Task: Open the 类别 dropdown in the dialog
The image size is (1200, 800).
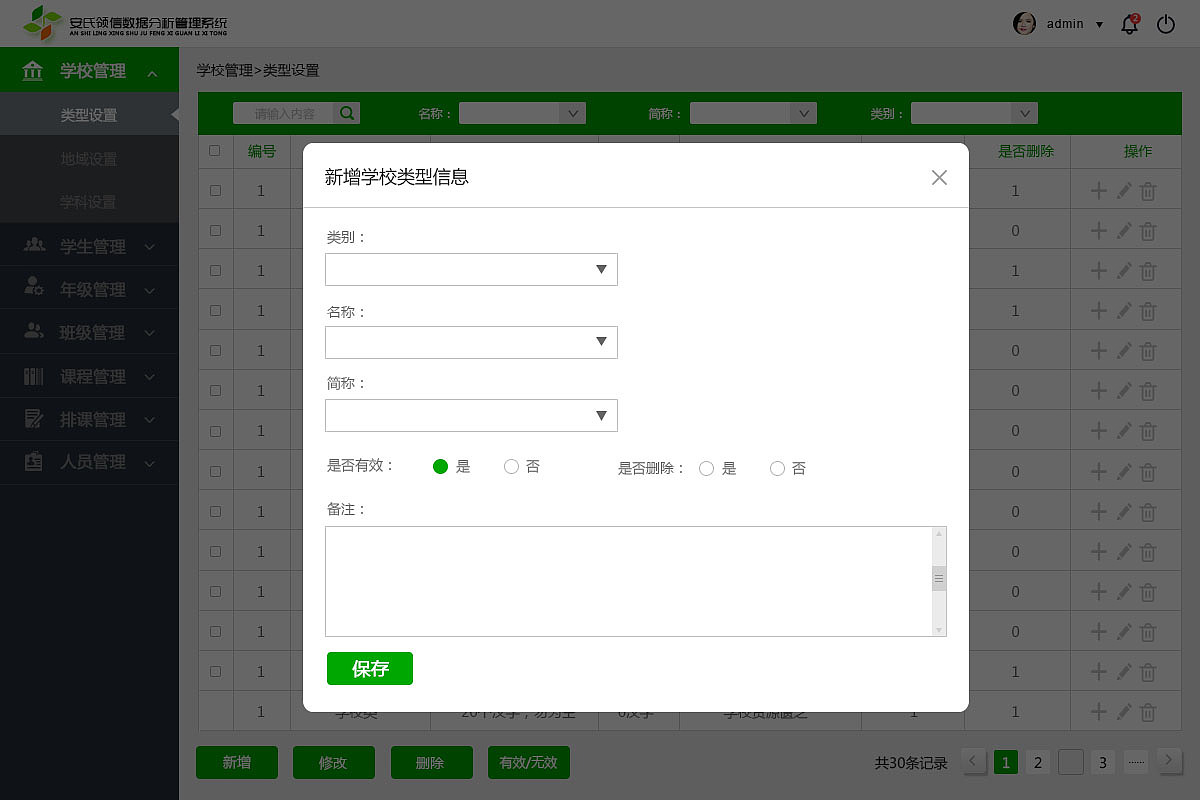Action: tap(471, 269)
